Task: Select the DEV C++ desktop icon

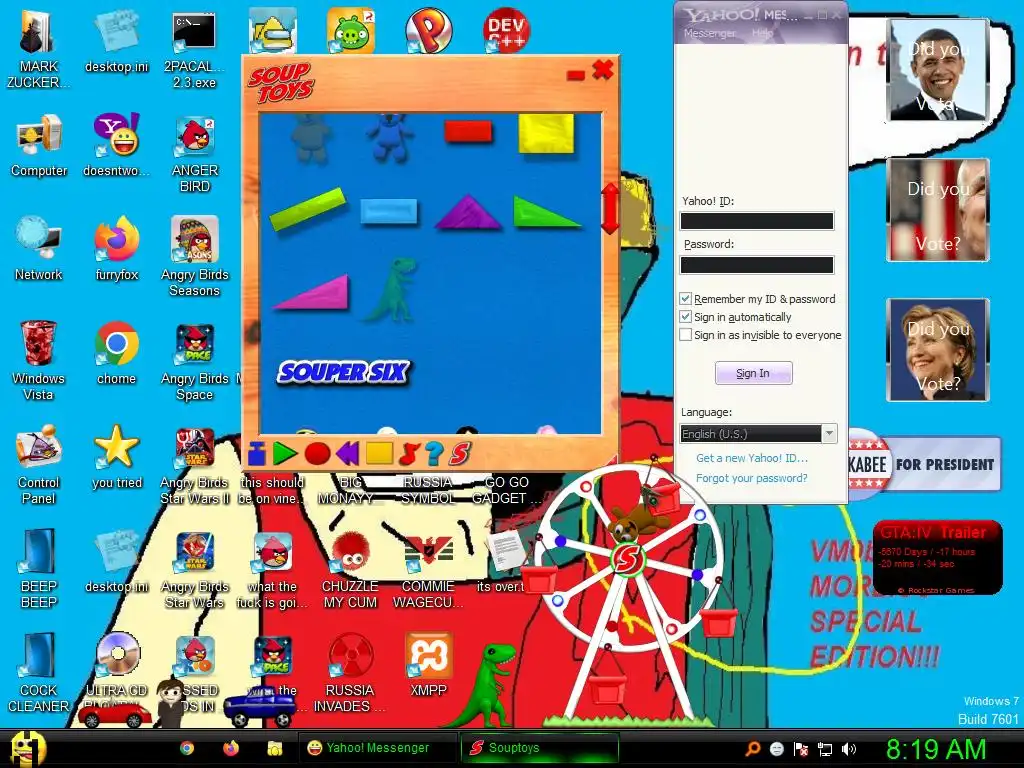Action: 506,30
